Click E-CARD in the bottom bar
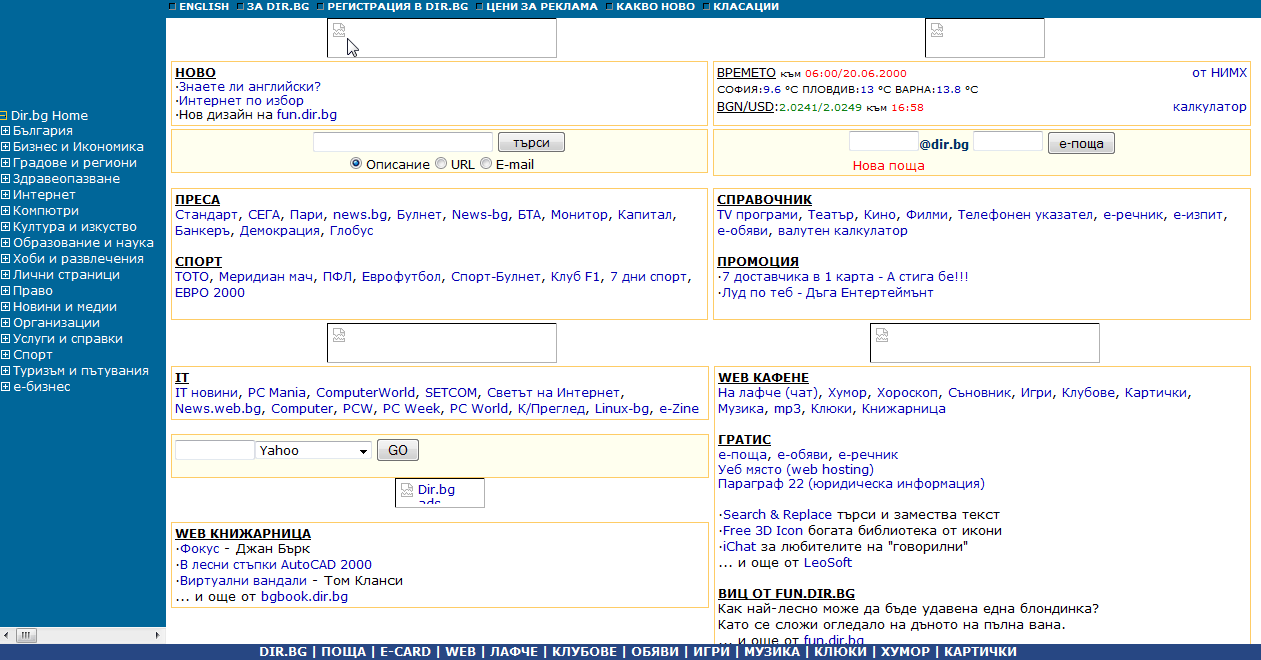Image resolution: width=1261 pixels, height=660 pixels. [x=406, y=652]
